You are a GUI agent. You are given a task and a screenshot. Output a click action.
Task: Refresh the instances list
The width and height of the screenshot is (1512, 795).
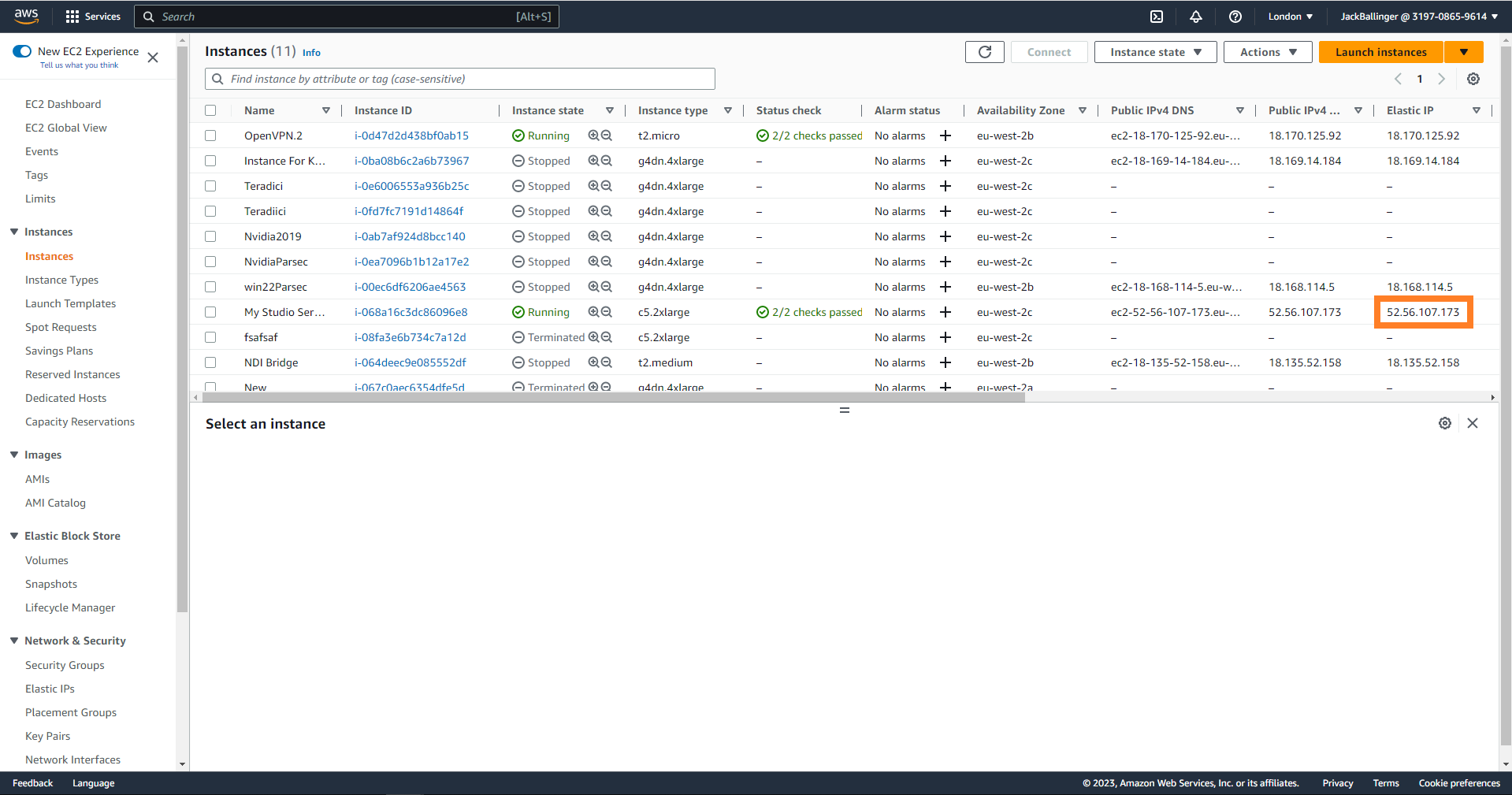coord(985,52)
